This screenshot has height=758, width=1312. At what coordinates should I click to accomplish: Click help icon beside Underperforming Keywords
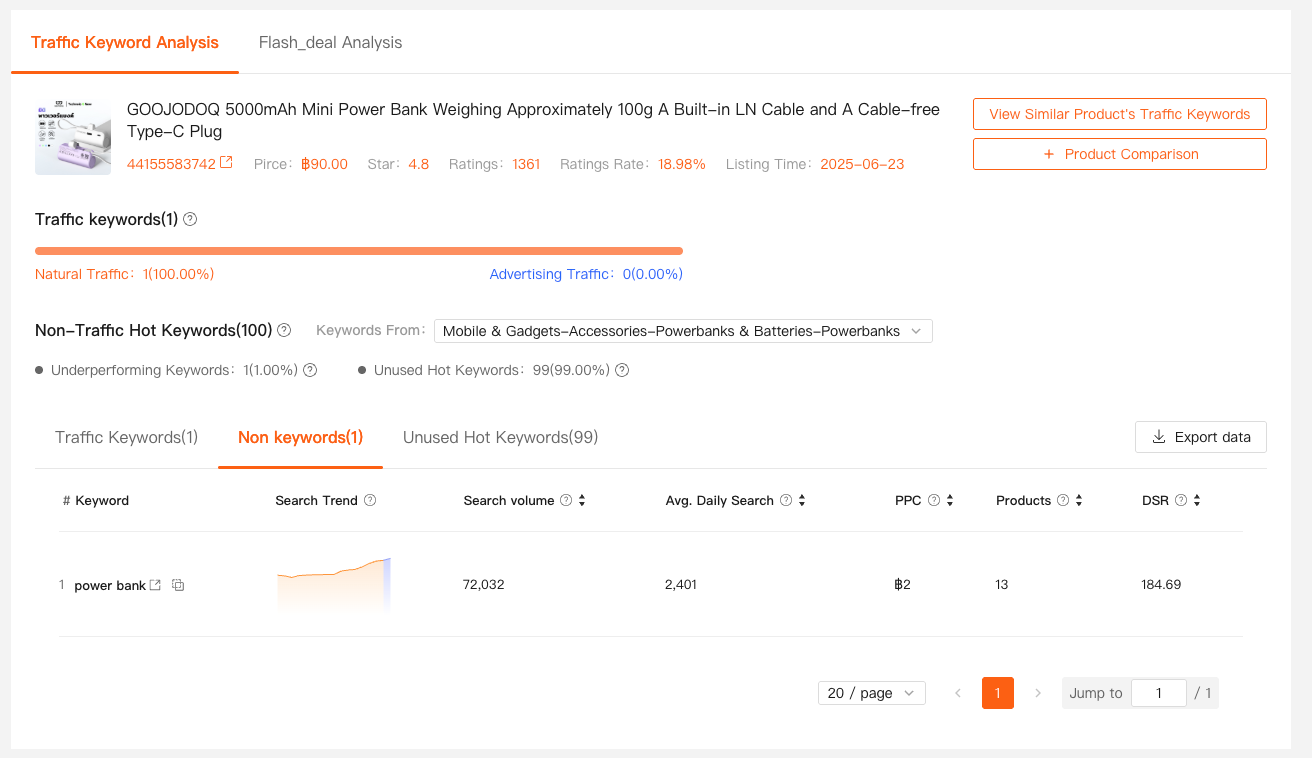310,370
